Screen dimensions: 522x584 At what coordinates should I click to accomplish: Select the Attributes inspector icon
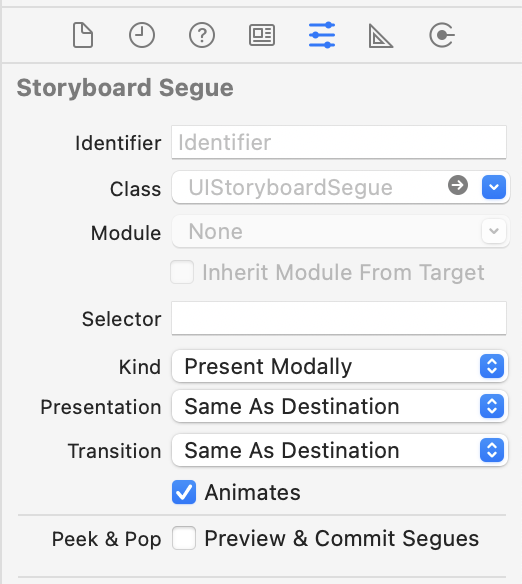322,35
